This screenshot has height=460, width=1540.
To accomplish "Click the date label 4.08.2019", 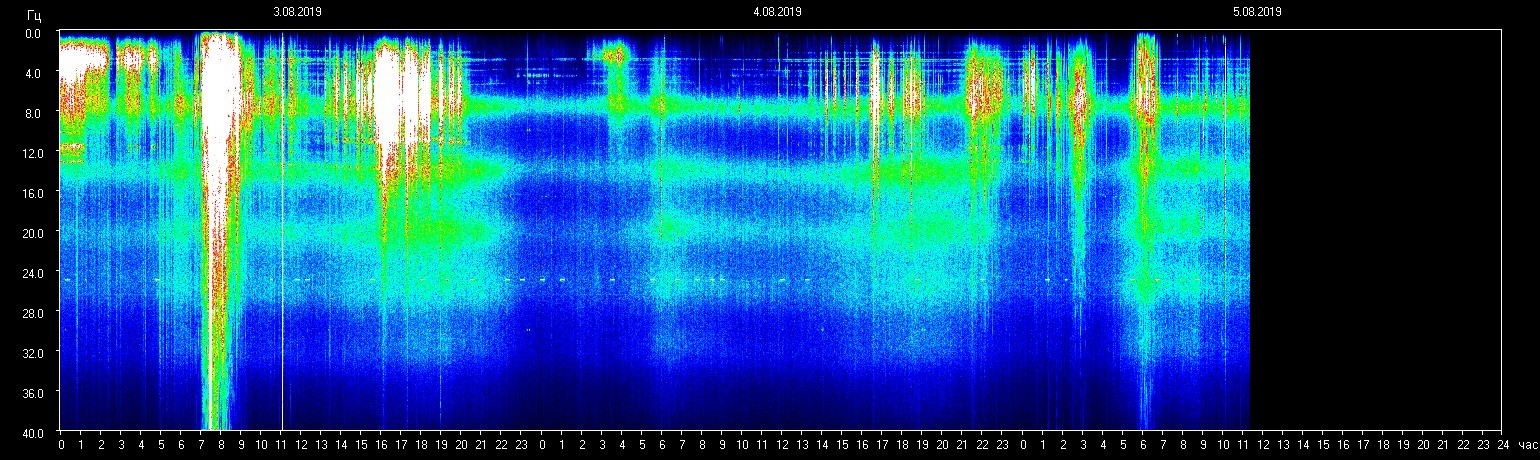I will (x=777, y=12).
